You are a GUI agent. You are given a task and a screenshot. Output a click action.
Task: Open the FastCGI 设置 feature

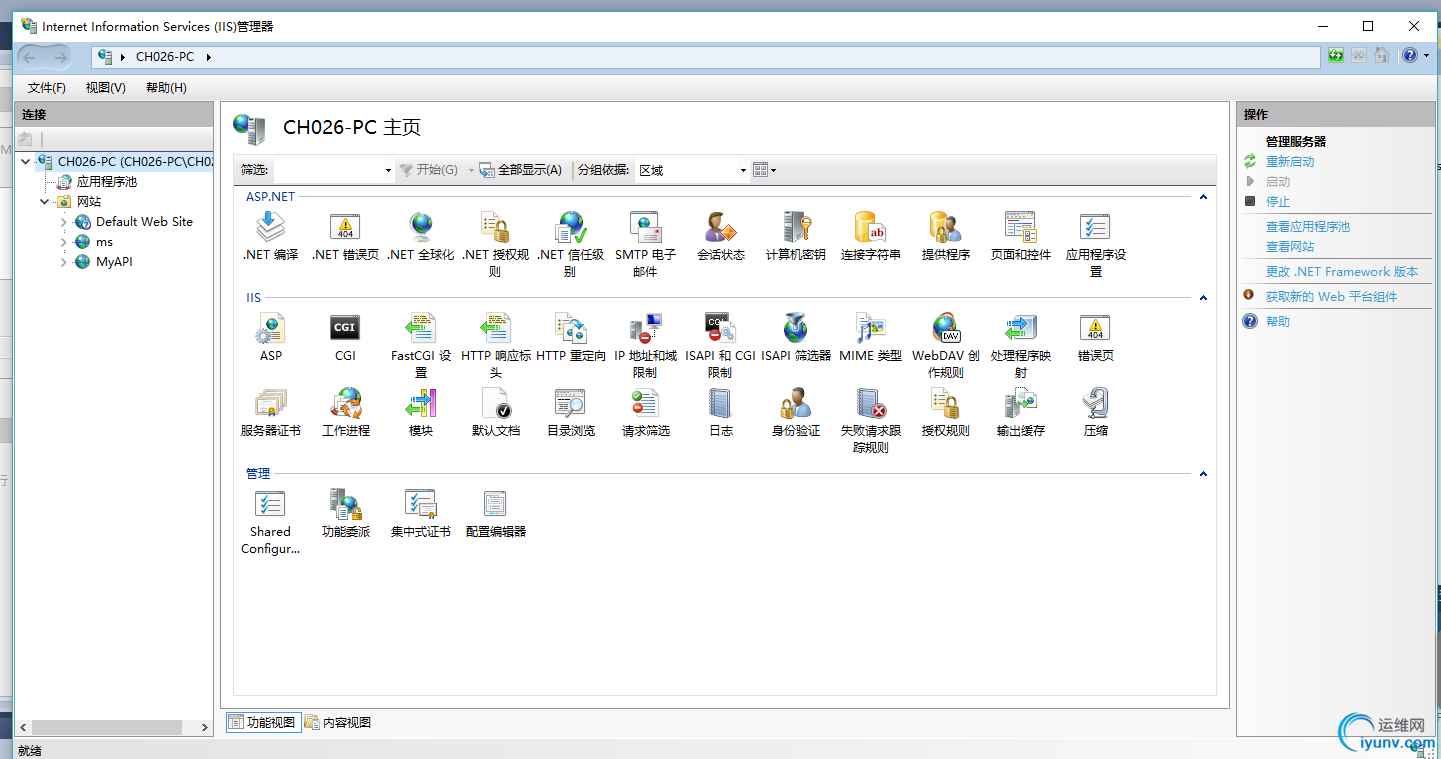coord(421,345)
